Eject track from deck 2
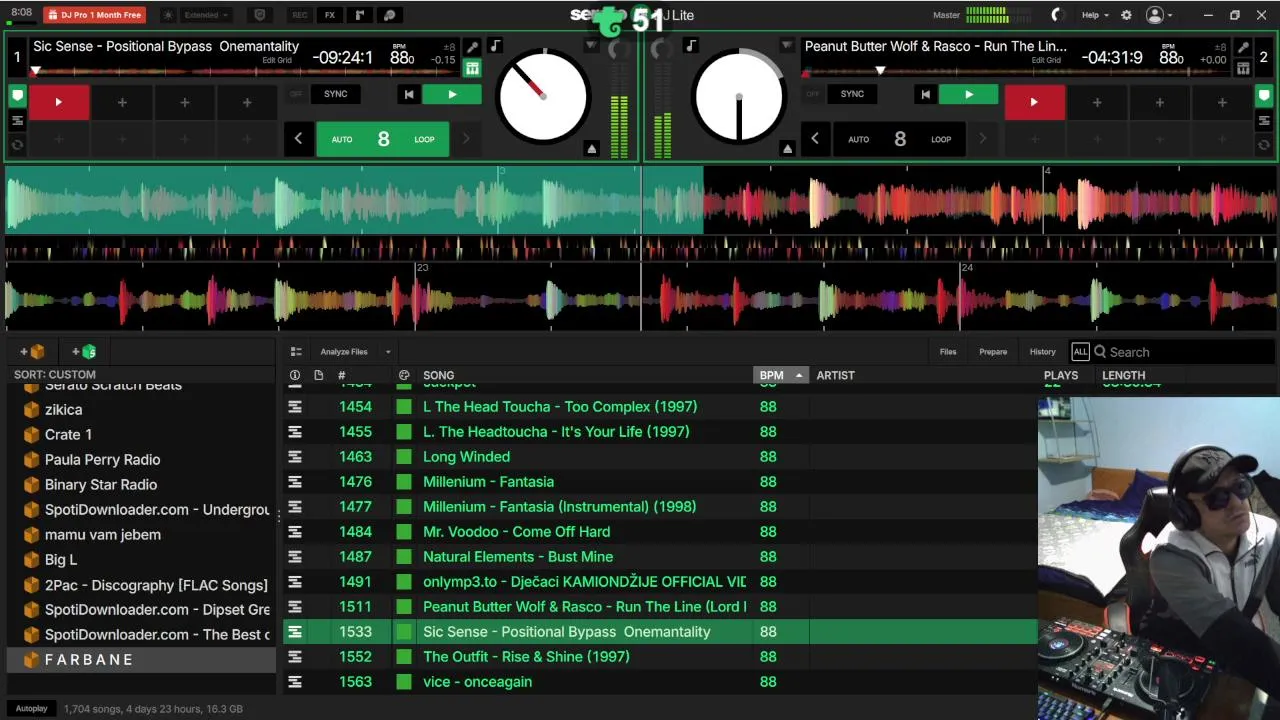The height and width of the screenshot is (720, 1280). tap(787, 148)
